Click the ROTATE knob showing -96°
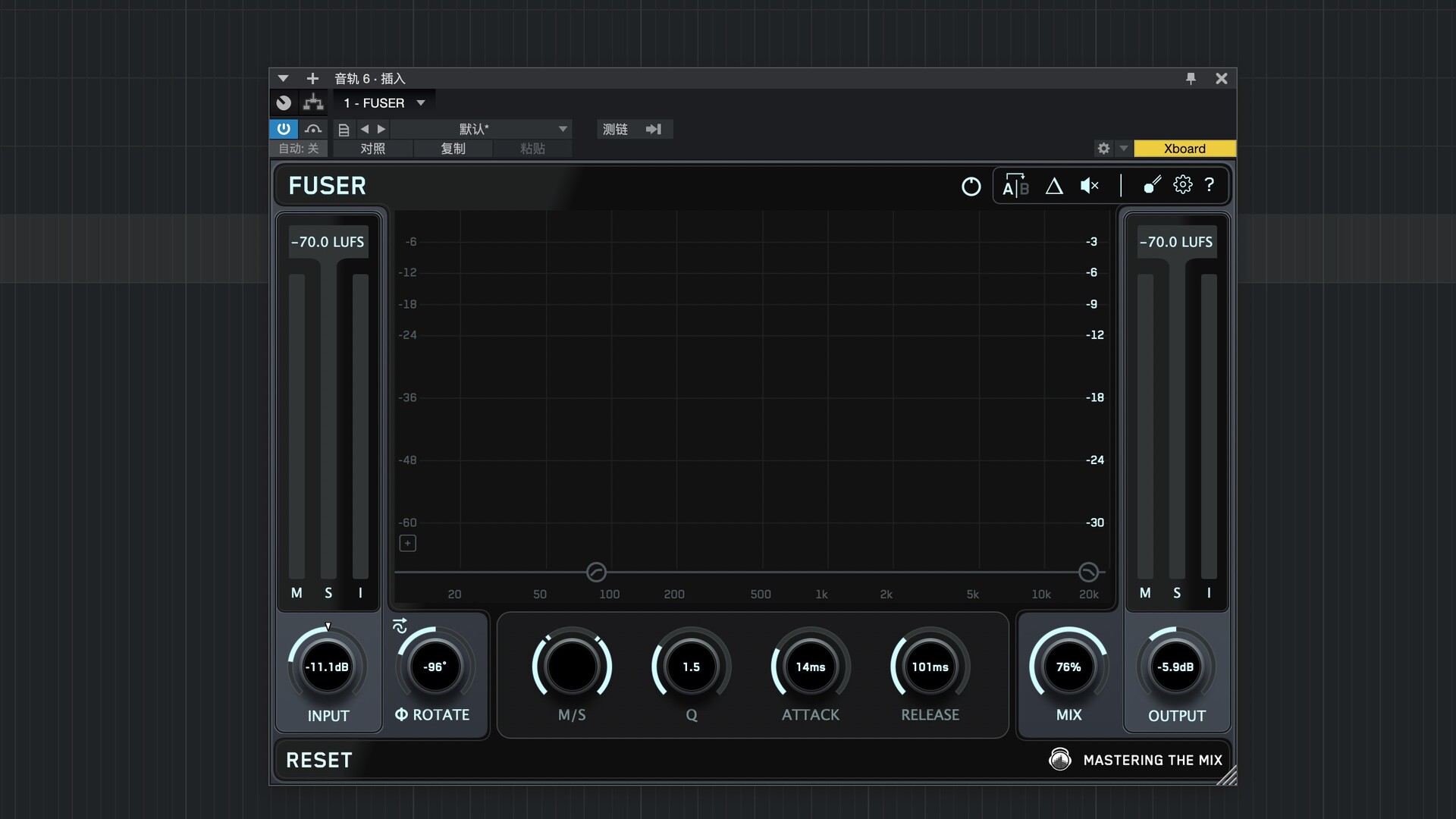Screen dimensions: 1456x819 click(x=435, y=667)
